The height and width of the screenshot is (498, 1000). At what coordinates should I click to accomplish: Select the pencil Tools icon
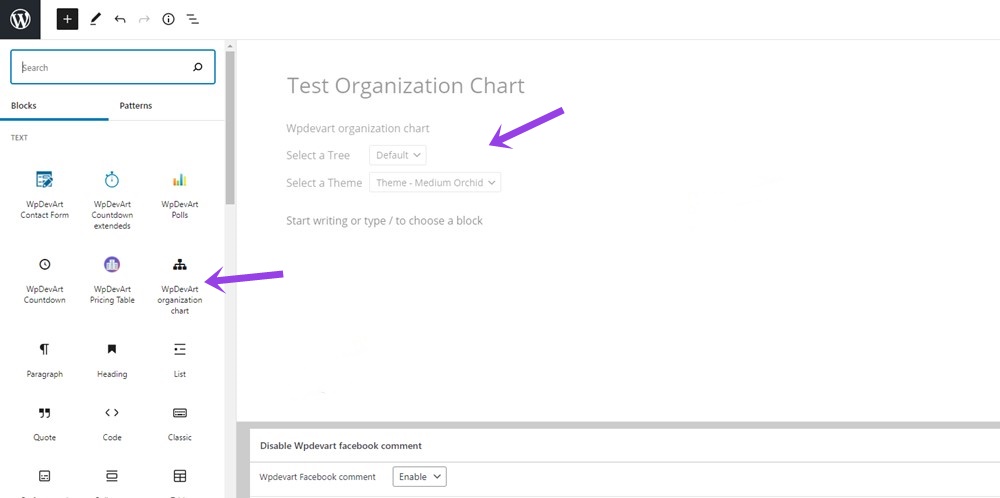click(x=95, y=19)
